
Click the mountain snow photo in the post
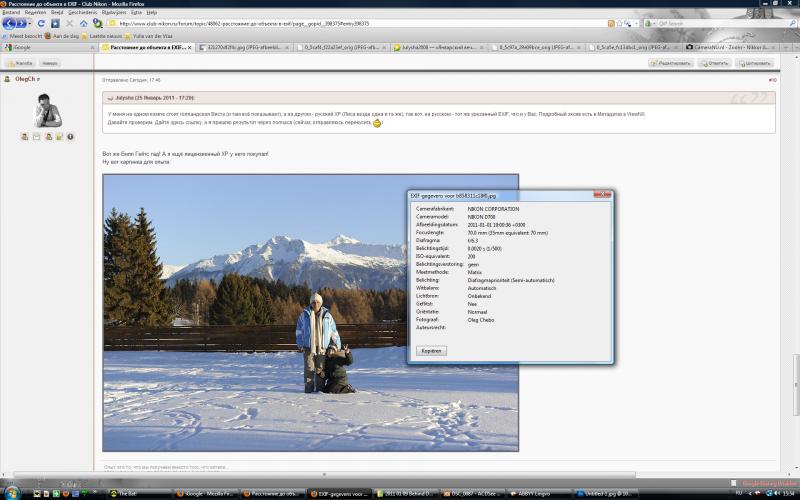pos(310,313)
